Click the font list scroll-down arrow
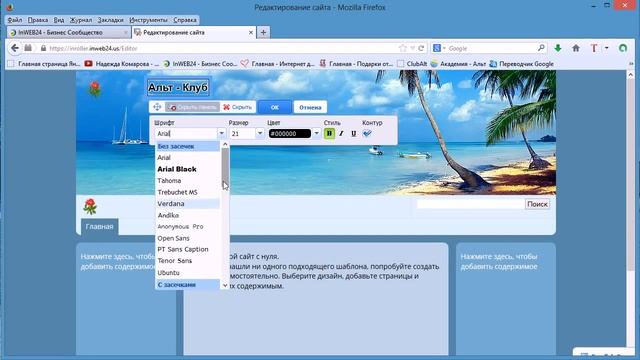The image size is (640, 360). (x=225, y=286)
